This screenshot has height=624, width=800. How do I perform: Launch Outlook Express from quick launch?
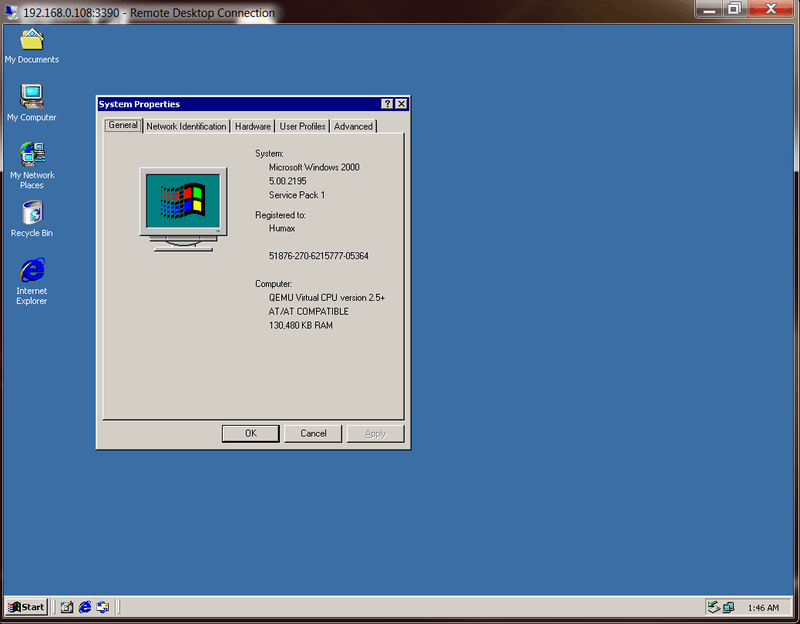click(x=103, y=607)
